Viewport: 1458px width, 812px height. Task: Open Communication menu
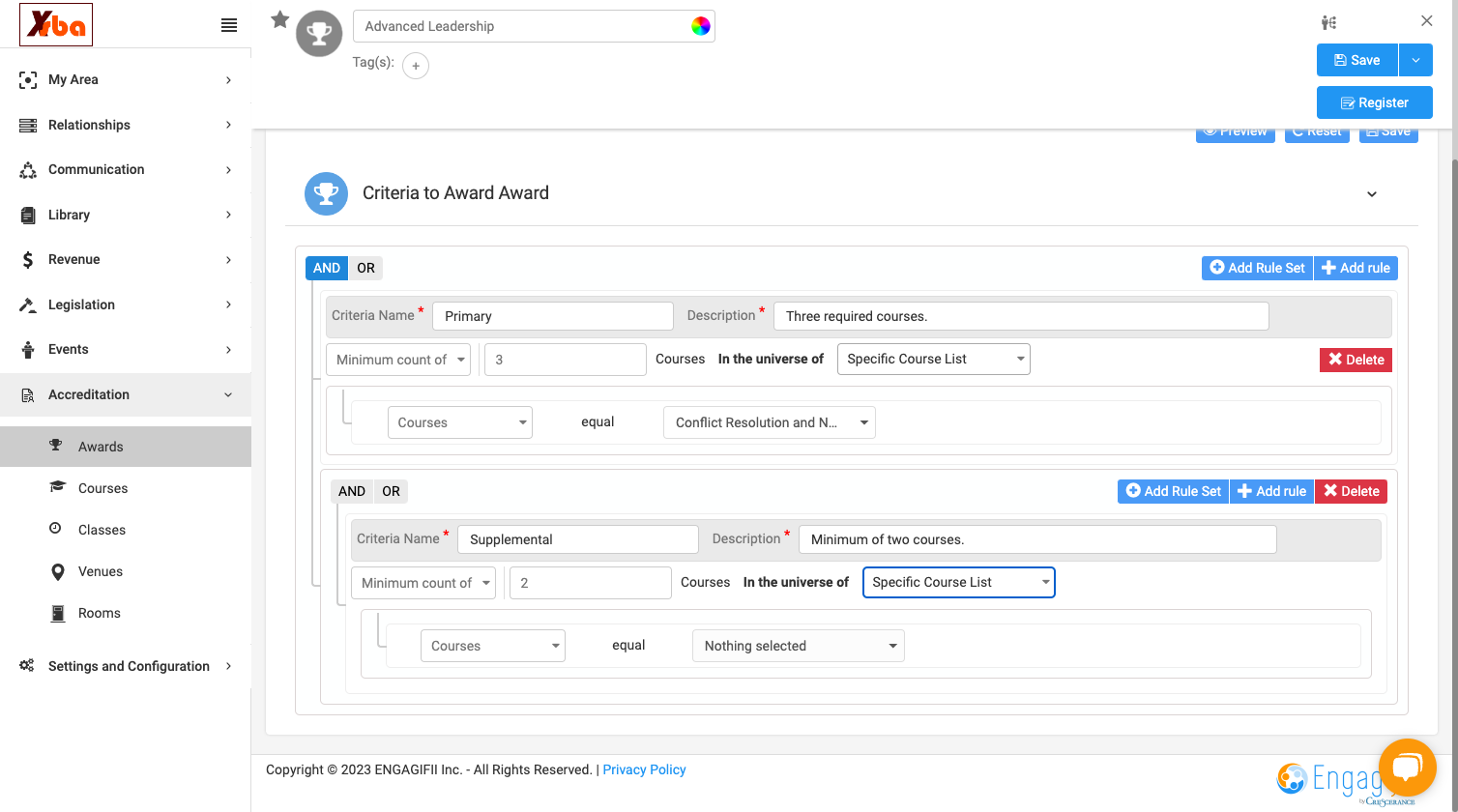(x=126, y=169)
